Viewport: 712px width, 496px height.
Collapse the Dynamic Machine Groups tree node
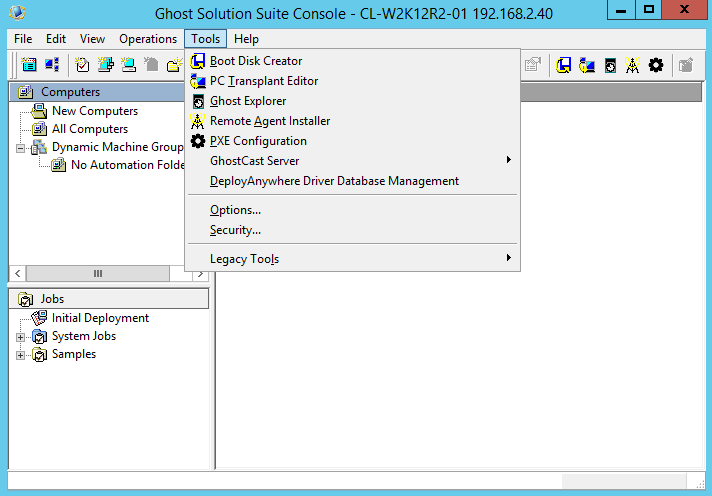[21, 147]
